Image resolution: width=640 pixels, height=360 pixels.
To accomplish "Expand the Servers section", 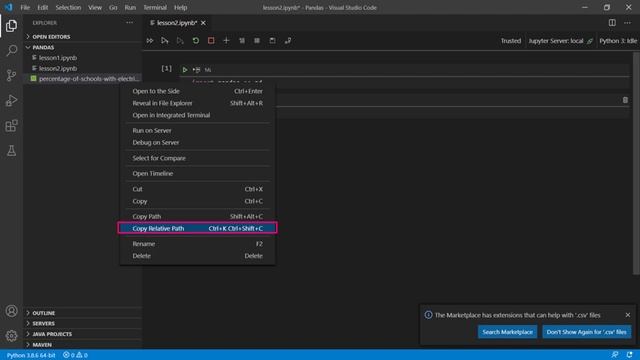I will coord(82,323).
